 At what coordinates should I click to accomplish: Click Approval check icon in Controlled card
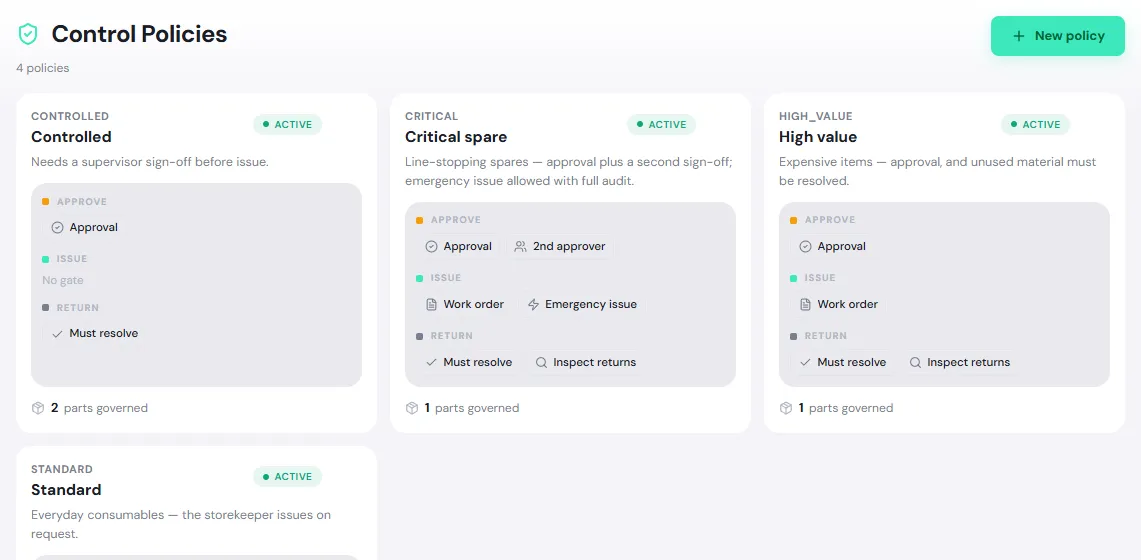[x=57, y=228]
